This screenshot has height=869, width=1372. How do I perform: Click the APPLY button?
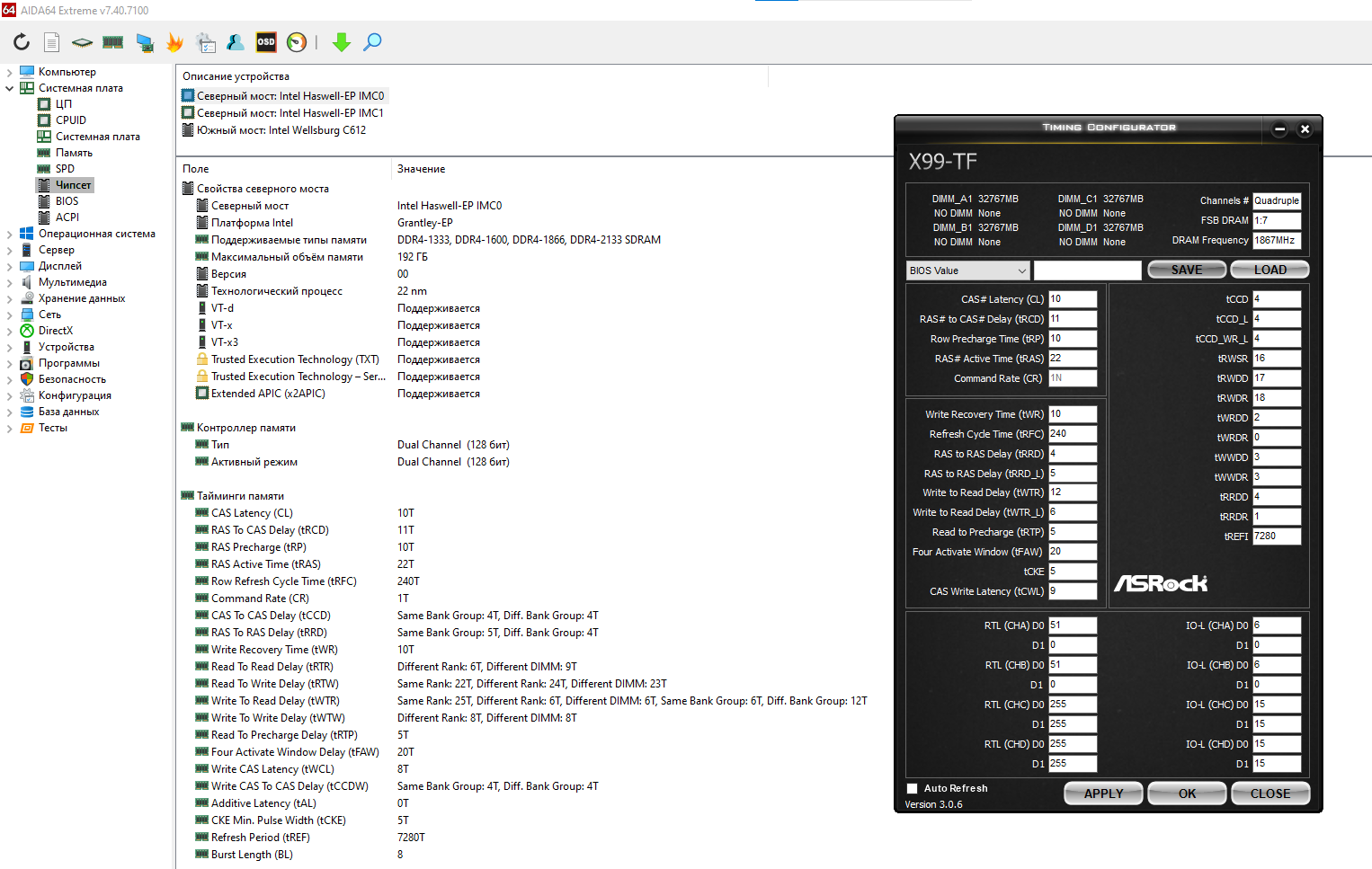(1103, 794)
